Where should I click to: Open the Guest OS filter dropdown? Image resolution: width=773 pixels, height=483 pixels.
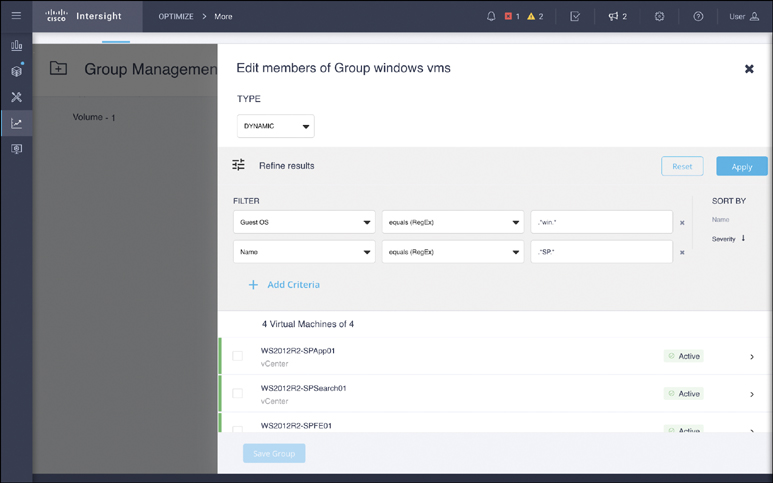tap(304, 222)
